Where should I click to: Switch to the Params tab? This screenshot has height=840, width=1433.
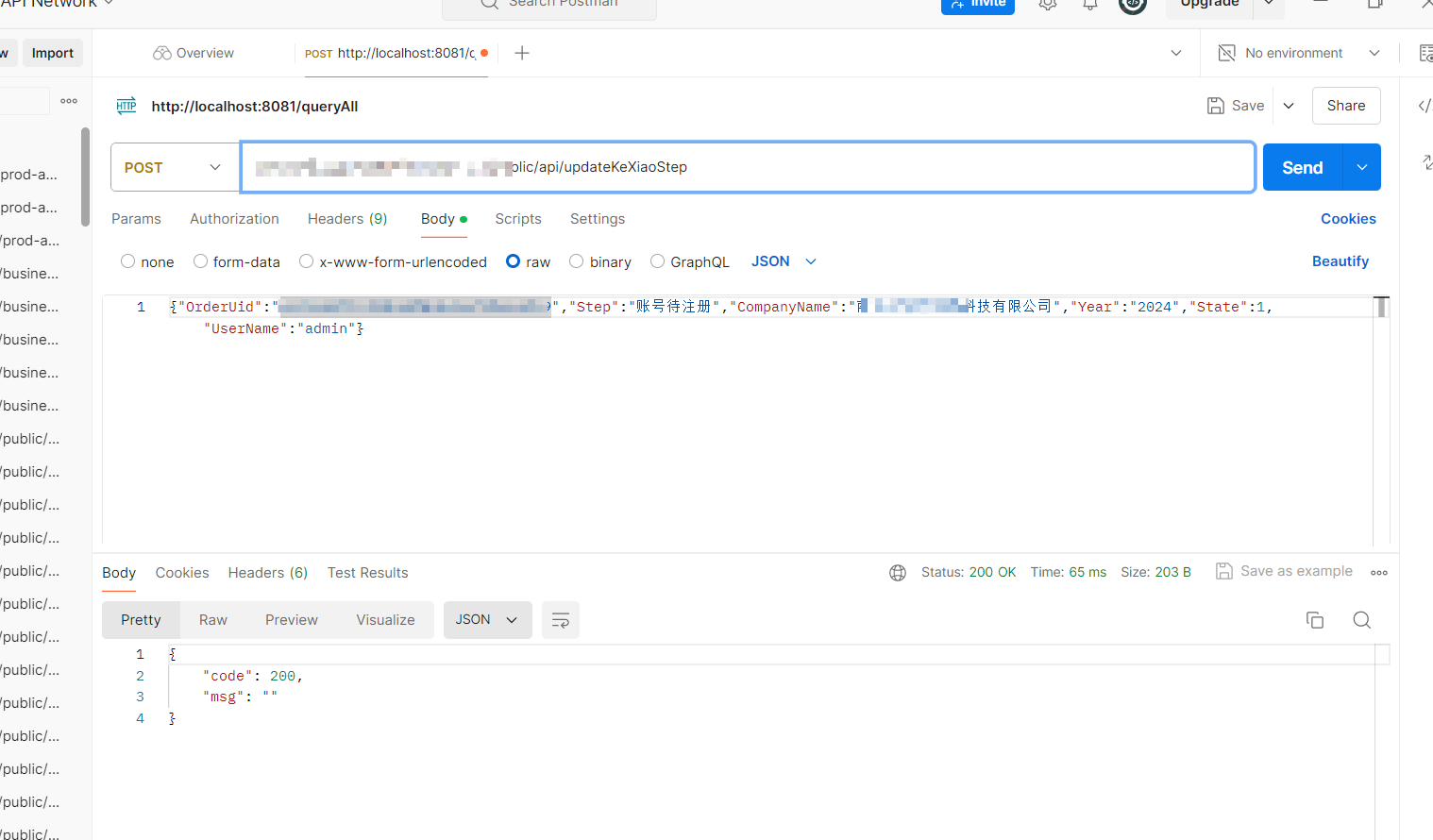tap(136, 219)
